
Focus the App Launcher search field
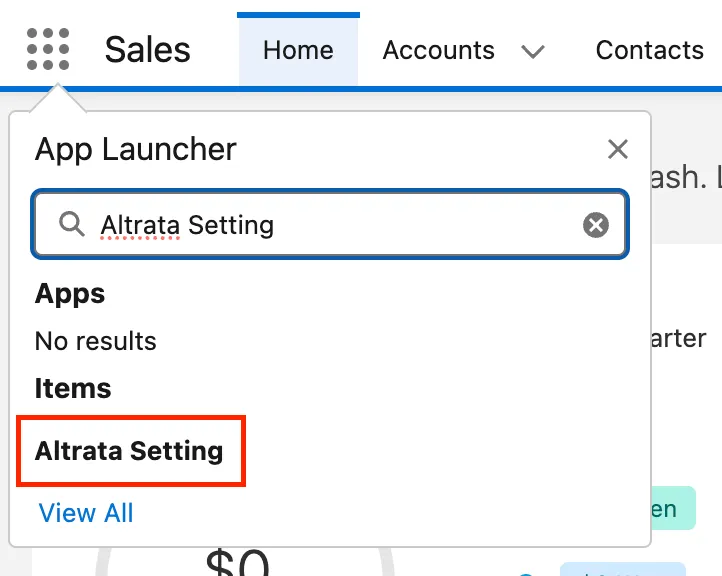[x=330, y=224]
